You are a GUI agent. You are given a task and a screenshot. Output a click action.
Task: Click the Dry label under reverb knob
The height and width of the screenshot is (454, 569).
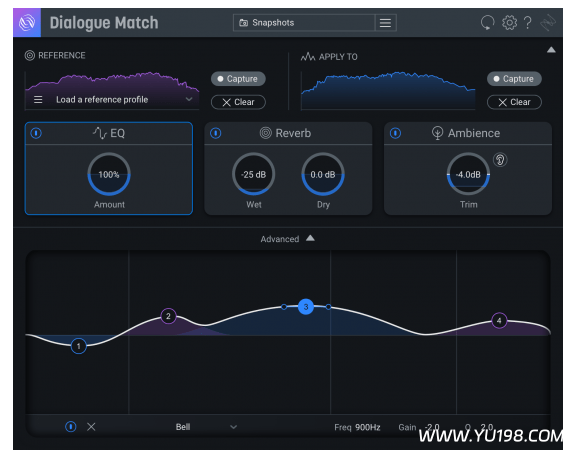pos(323,205)
